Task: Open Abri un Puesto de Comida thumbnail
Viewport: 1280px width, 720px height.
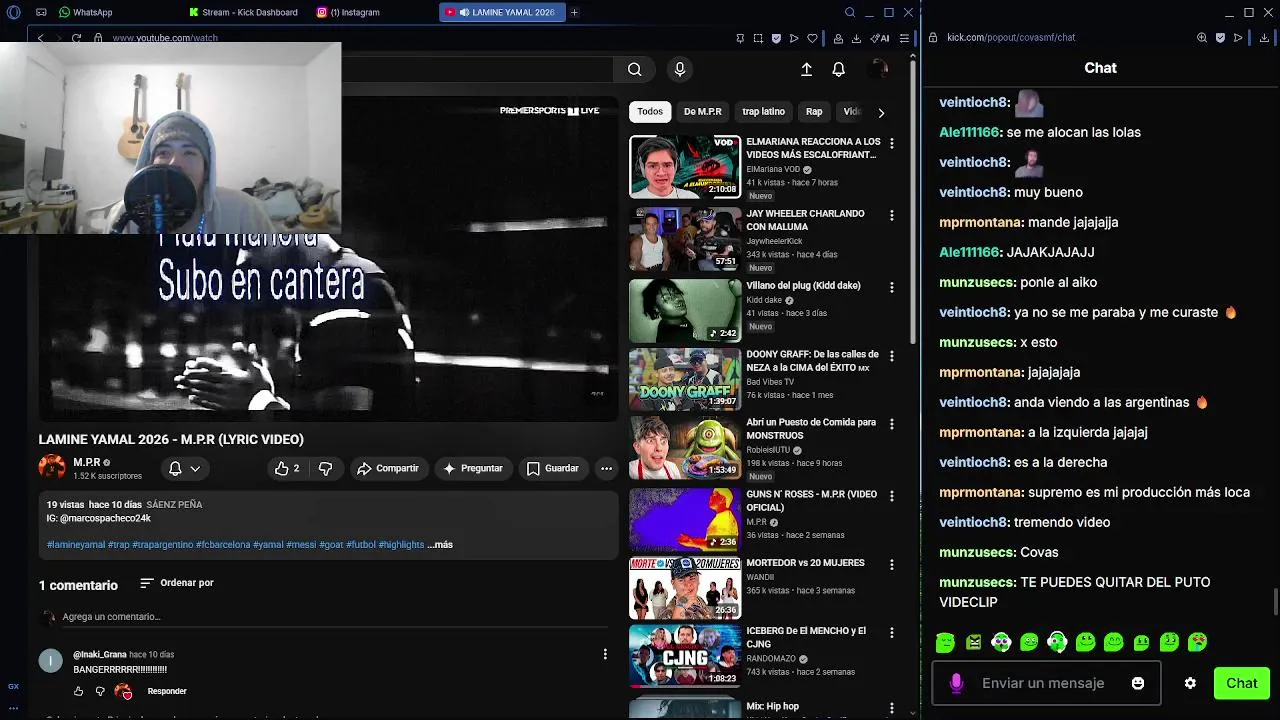Action: (685, 447)
